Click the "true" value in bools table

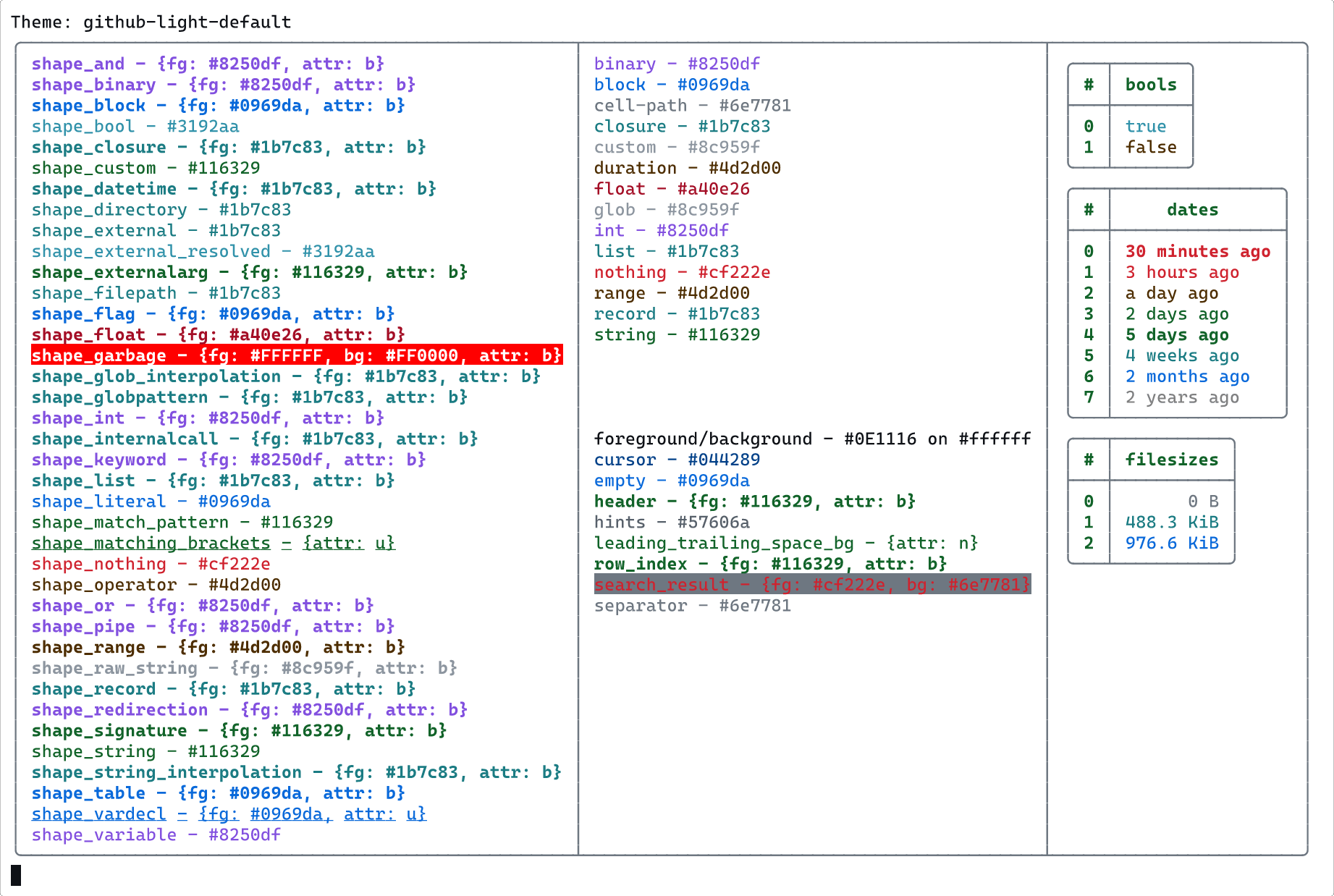pos(1145,127)
